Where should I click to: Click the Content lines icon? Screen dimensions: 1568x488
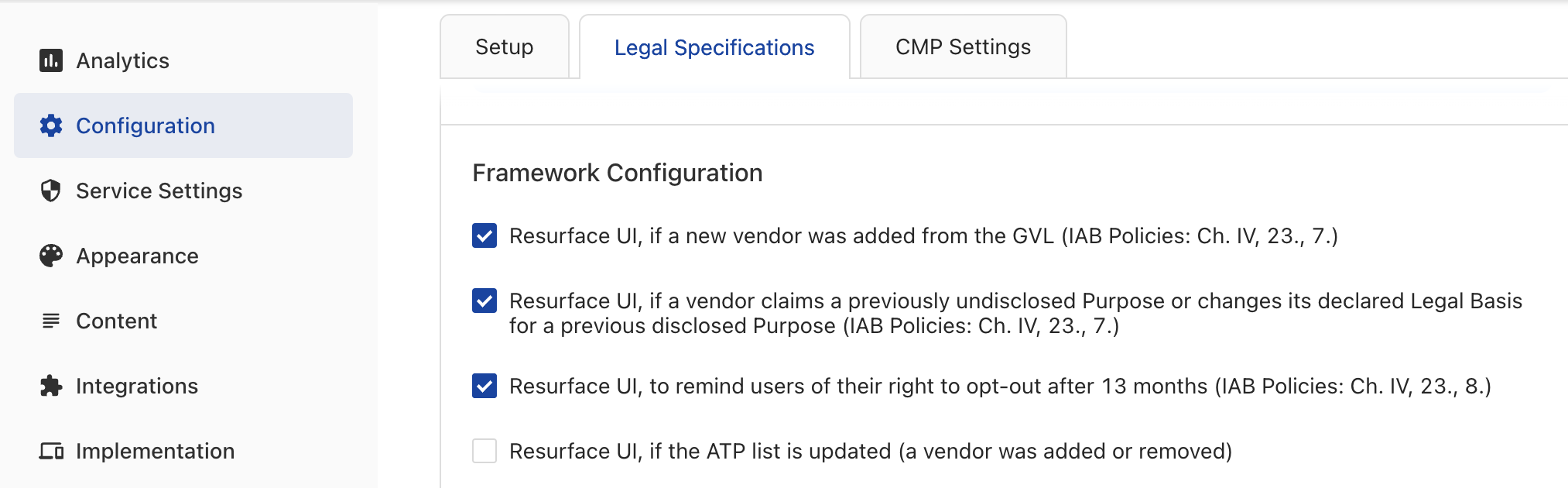(51, 321)
